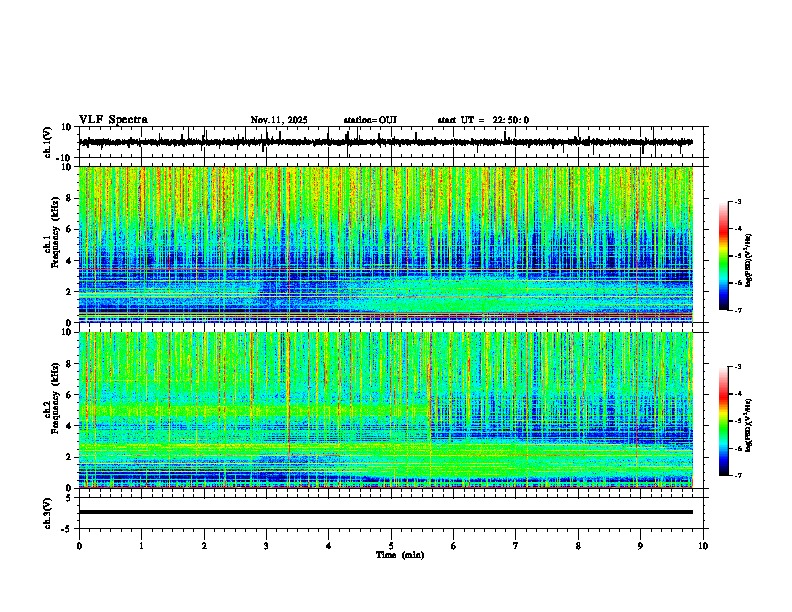Click the "-3" label on ch.2 color bar

pyautogui.click(x=737, y=367)
